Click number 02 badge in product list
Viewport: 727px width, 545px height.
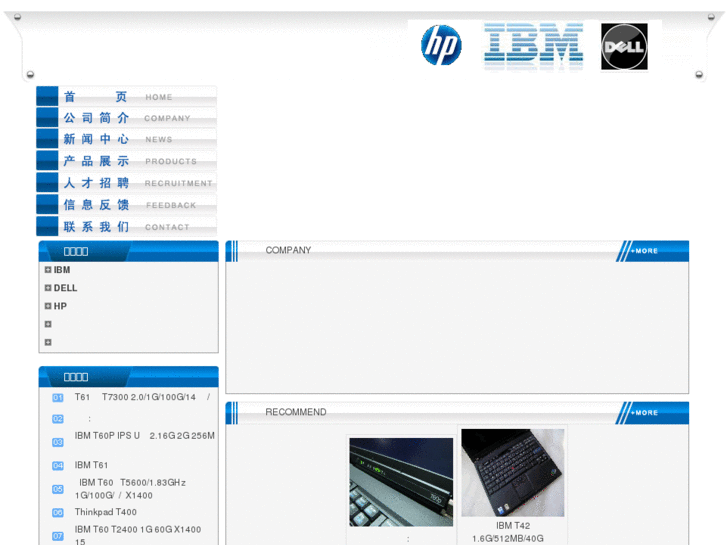(x=57, y=419)
